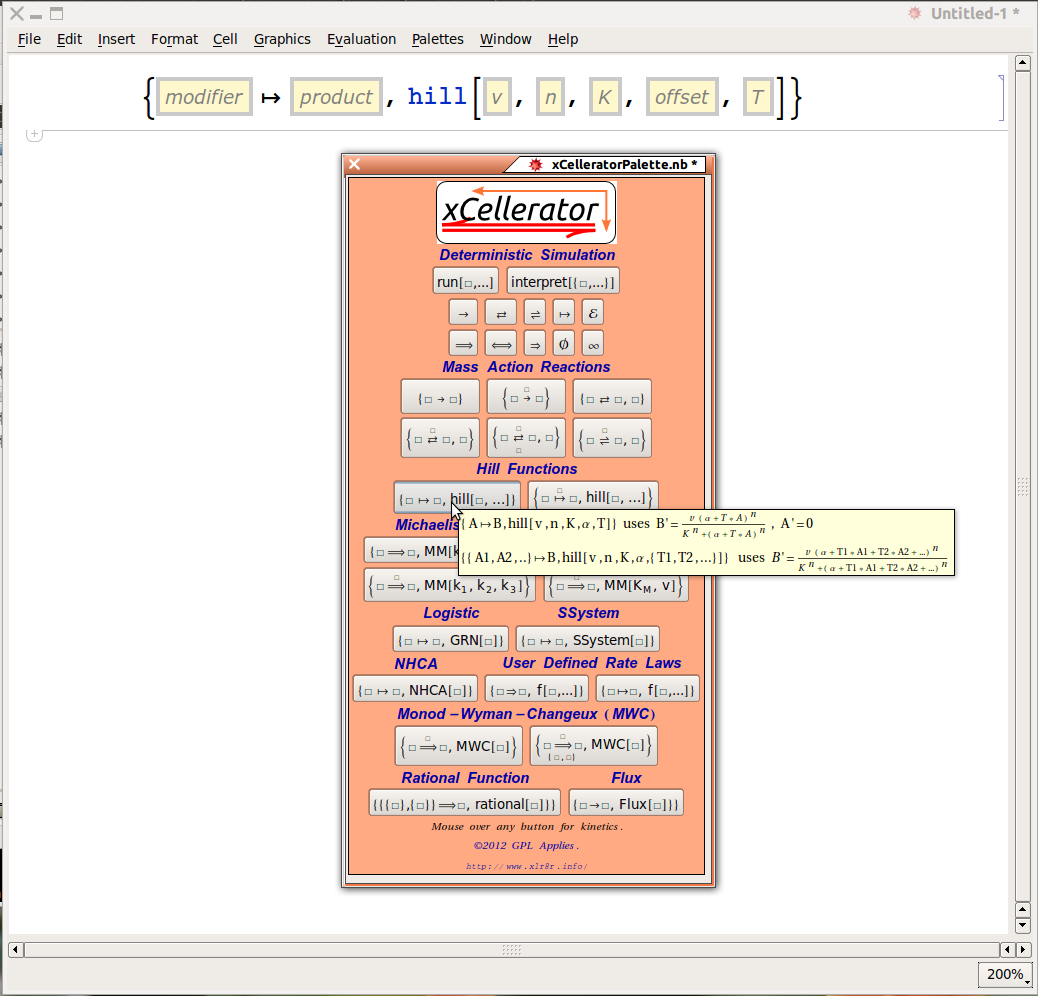
Task: Insert the maps-to arrow symbol
Action: (x=564, y=313)
